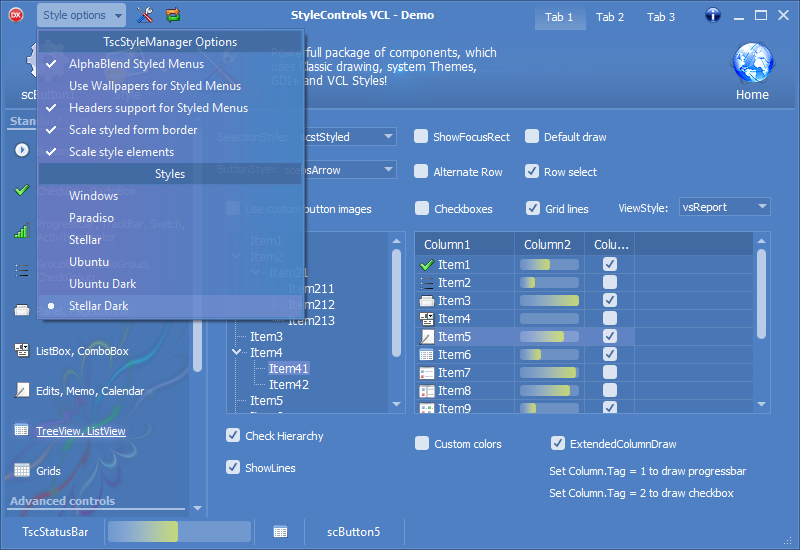800x550 pixels.
Task: Click the form icon beside Item4
Action: pyautogui.click(x=427, y=319)
